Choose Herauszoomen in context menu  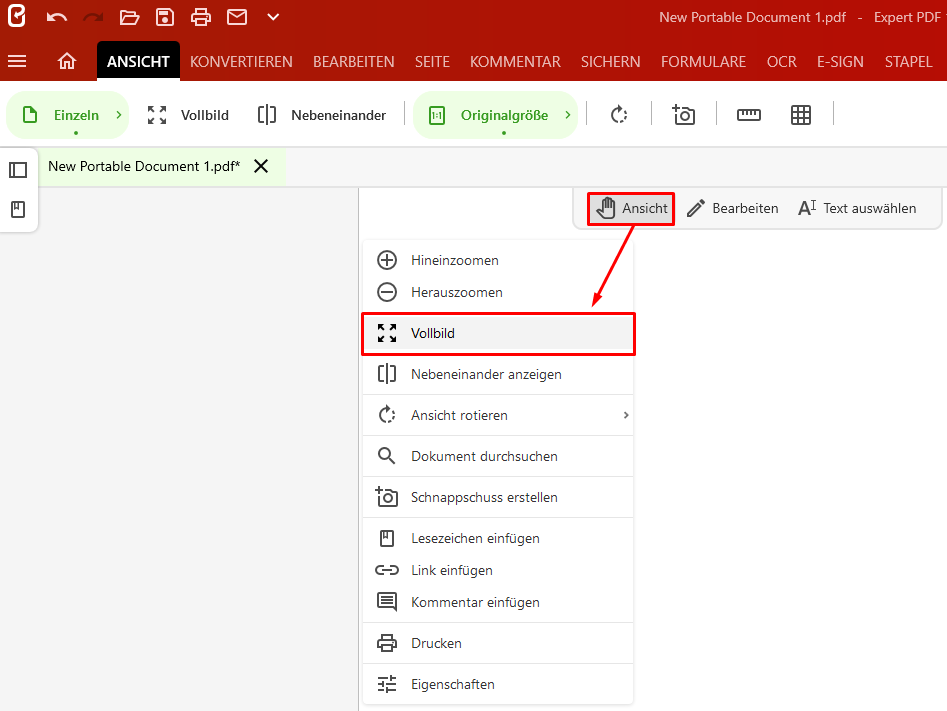tap(498, 292)
